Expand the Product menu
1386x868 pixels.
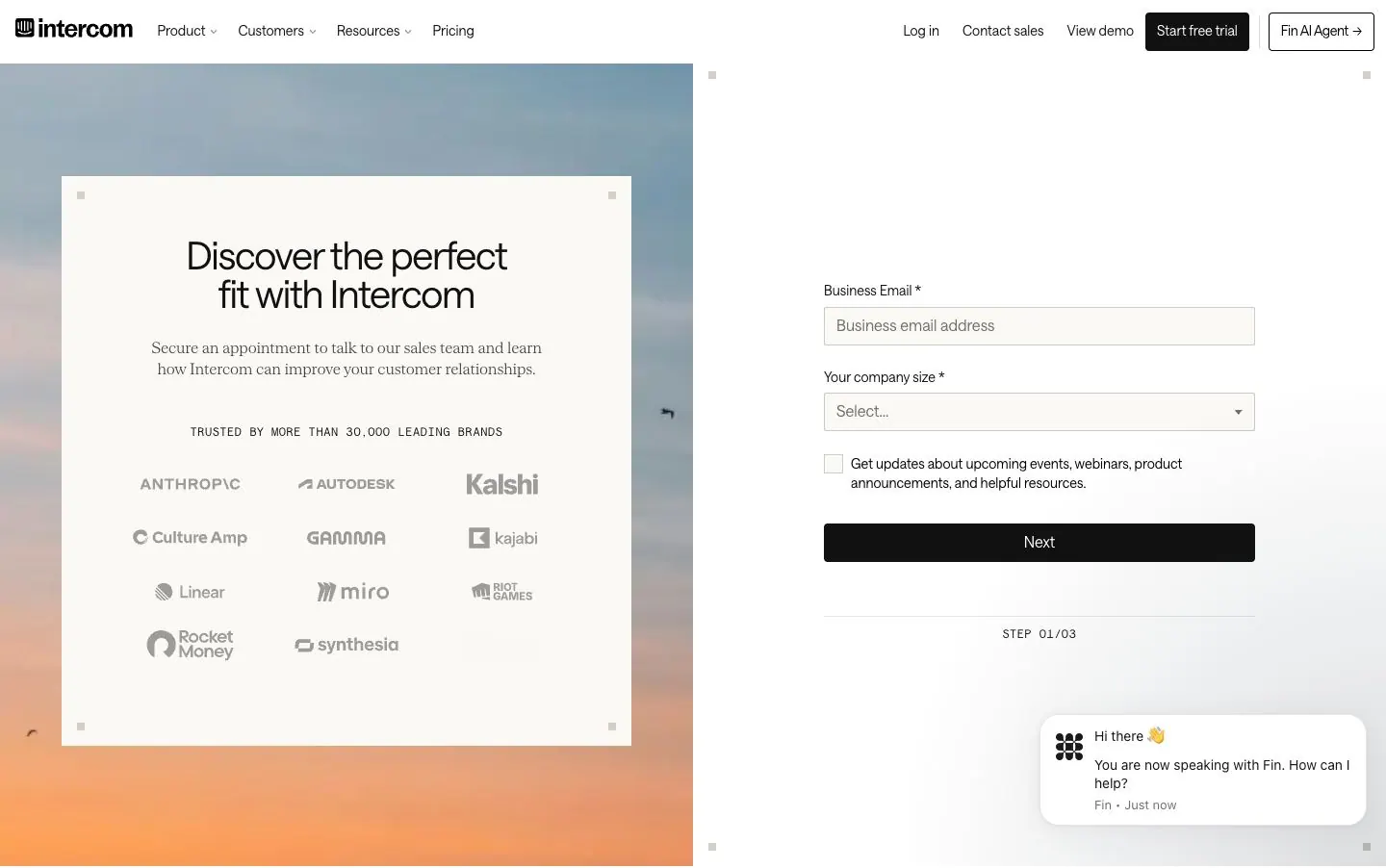(187, 31)
